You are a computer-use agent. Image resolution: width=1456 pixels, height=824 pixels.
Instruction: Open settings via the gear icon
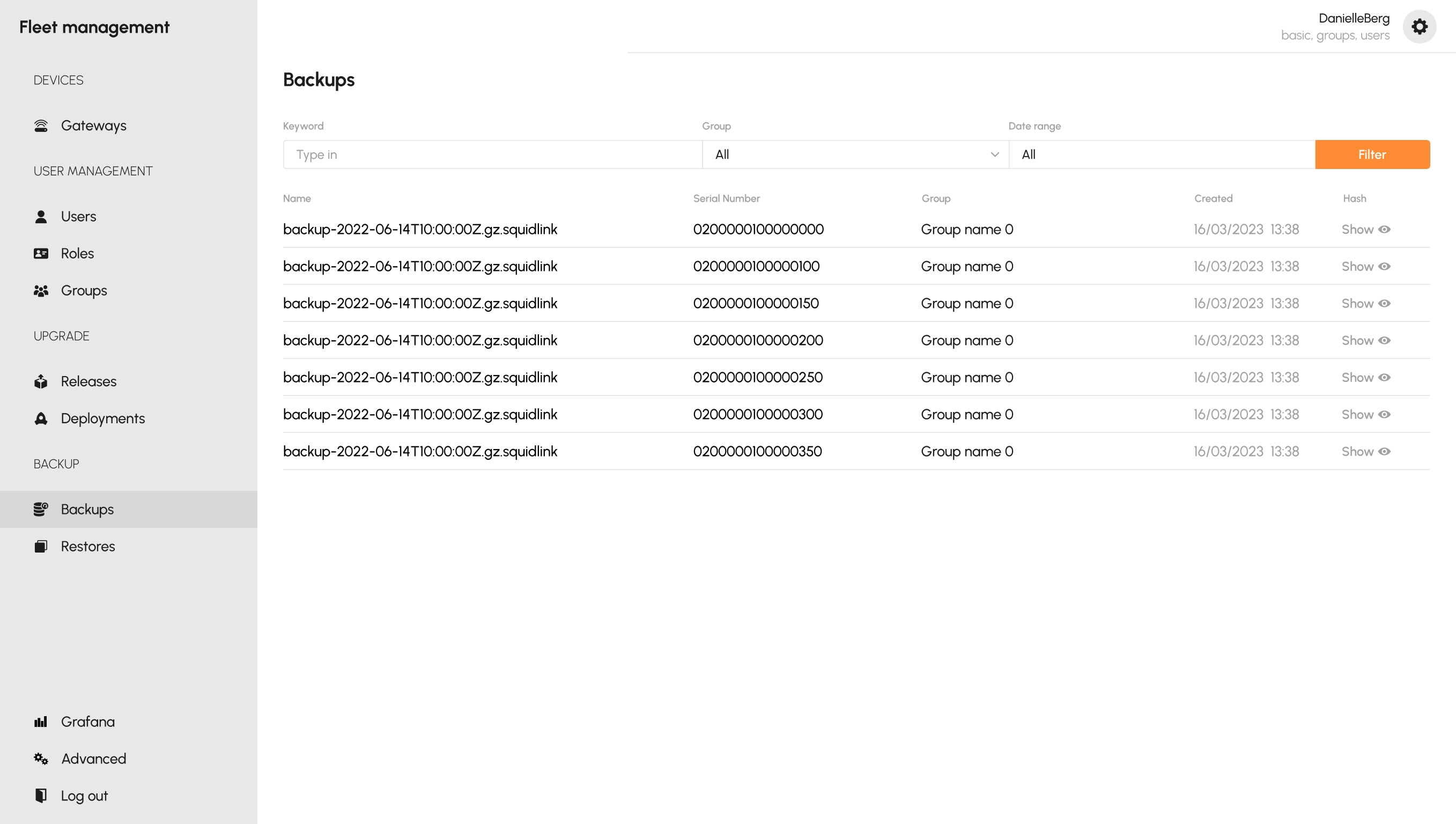tap(1418, 27)
